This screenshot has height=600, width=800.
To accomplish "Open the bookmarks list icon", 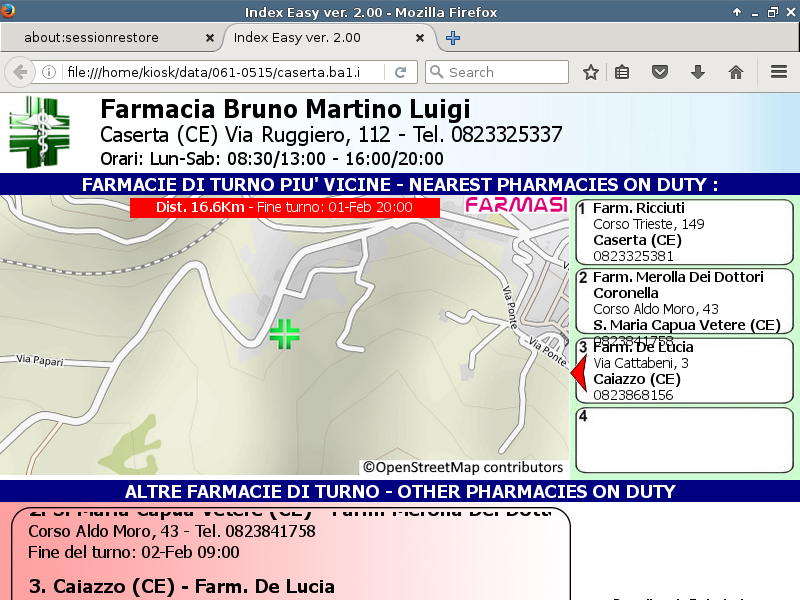I will 622,72.
